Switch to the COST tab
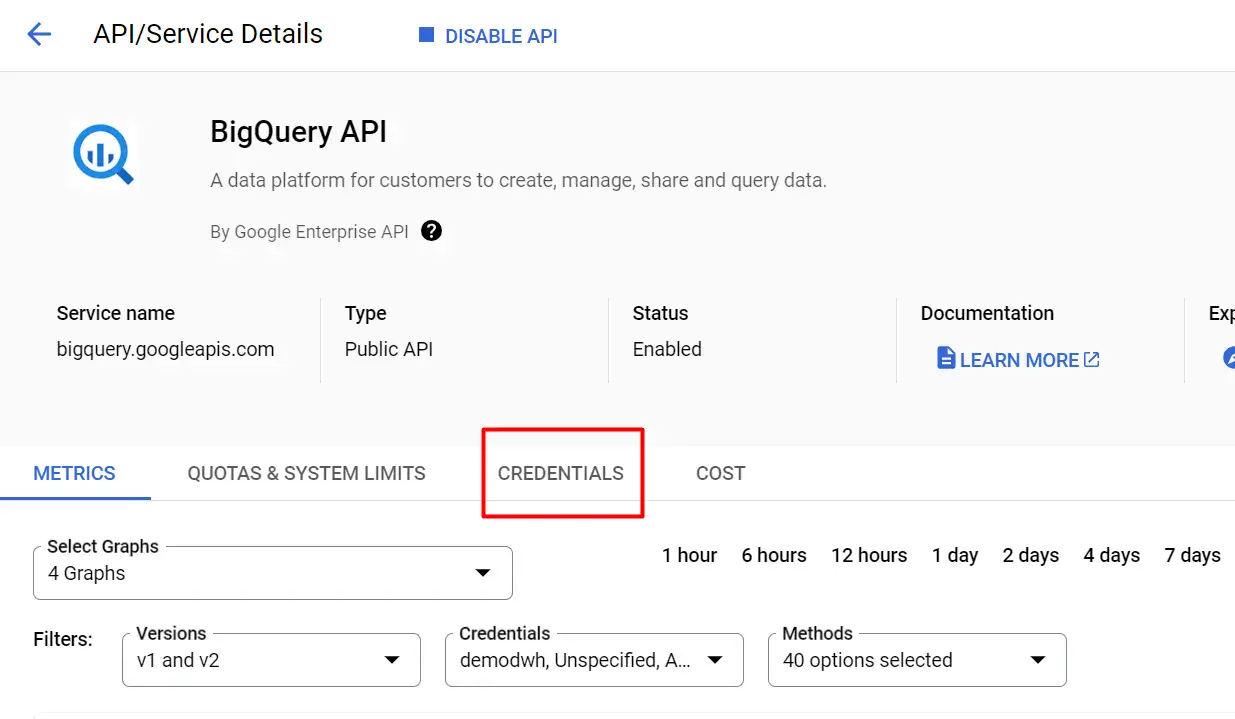 (721, 473)
